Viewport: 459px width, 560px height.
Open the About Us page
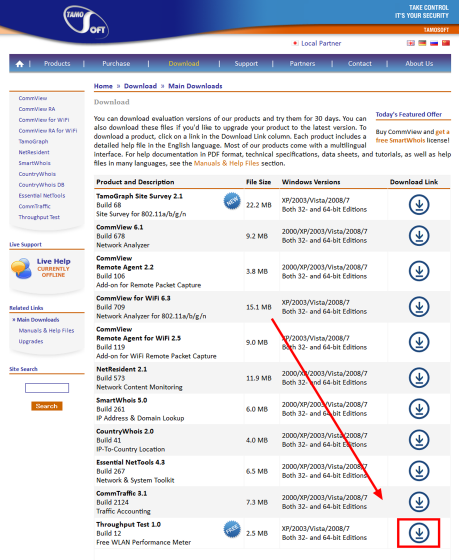[419, 64]
